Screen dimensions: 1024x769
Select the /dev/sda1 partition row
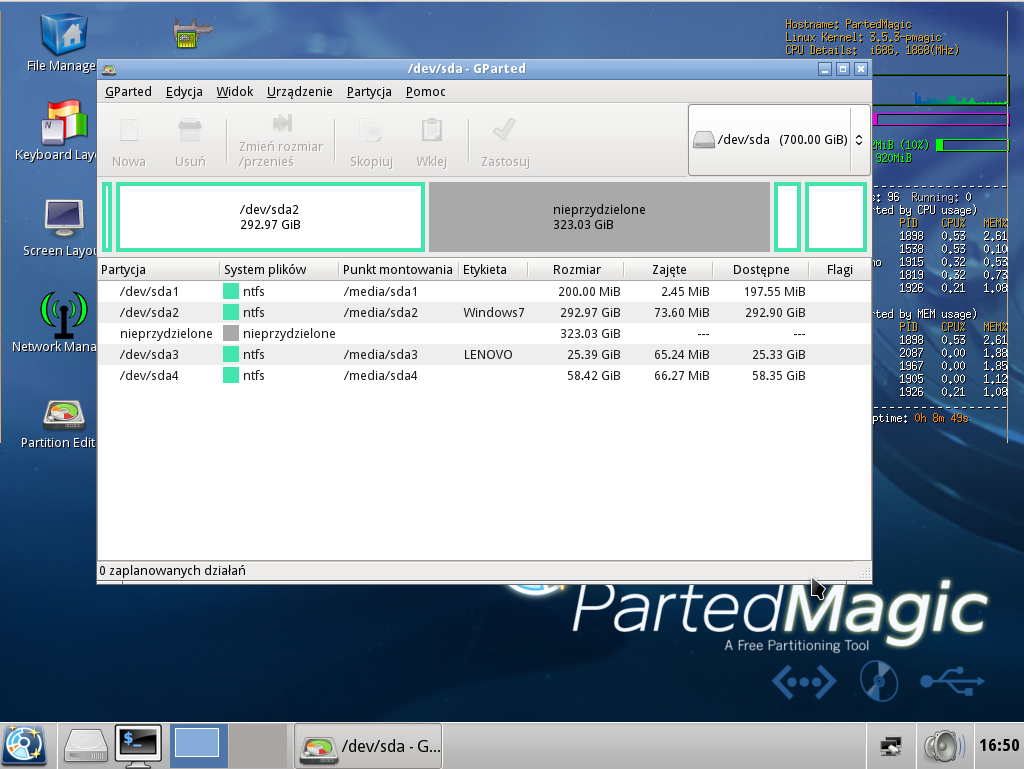(485, 291)
